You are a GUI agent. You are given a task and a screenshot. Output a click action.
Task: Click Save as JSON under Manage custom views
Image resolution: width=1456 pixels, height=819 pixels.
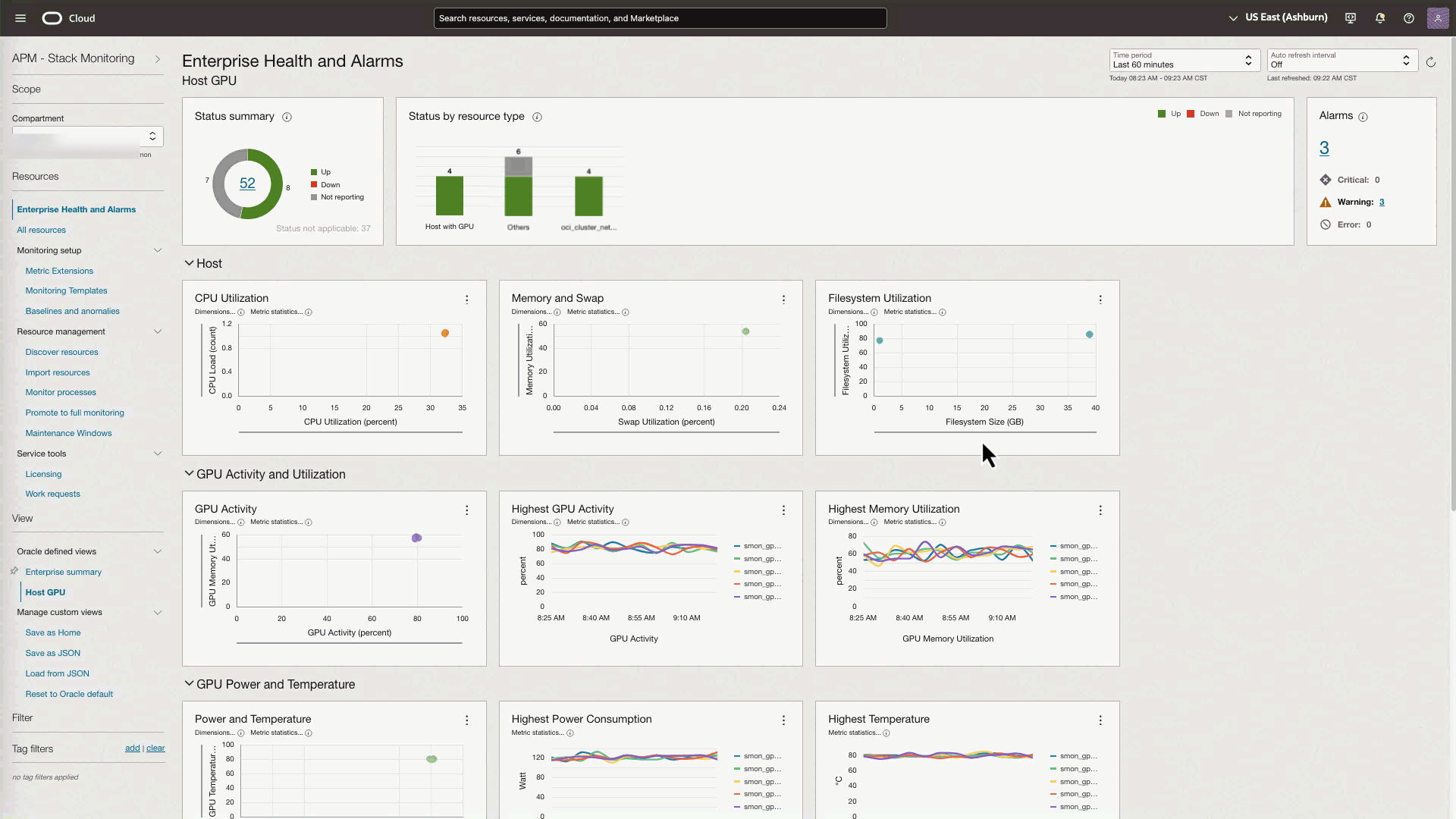pos(52,653)
